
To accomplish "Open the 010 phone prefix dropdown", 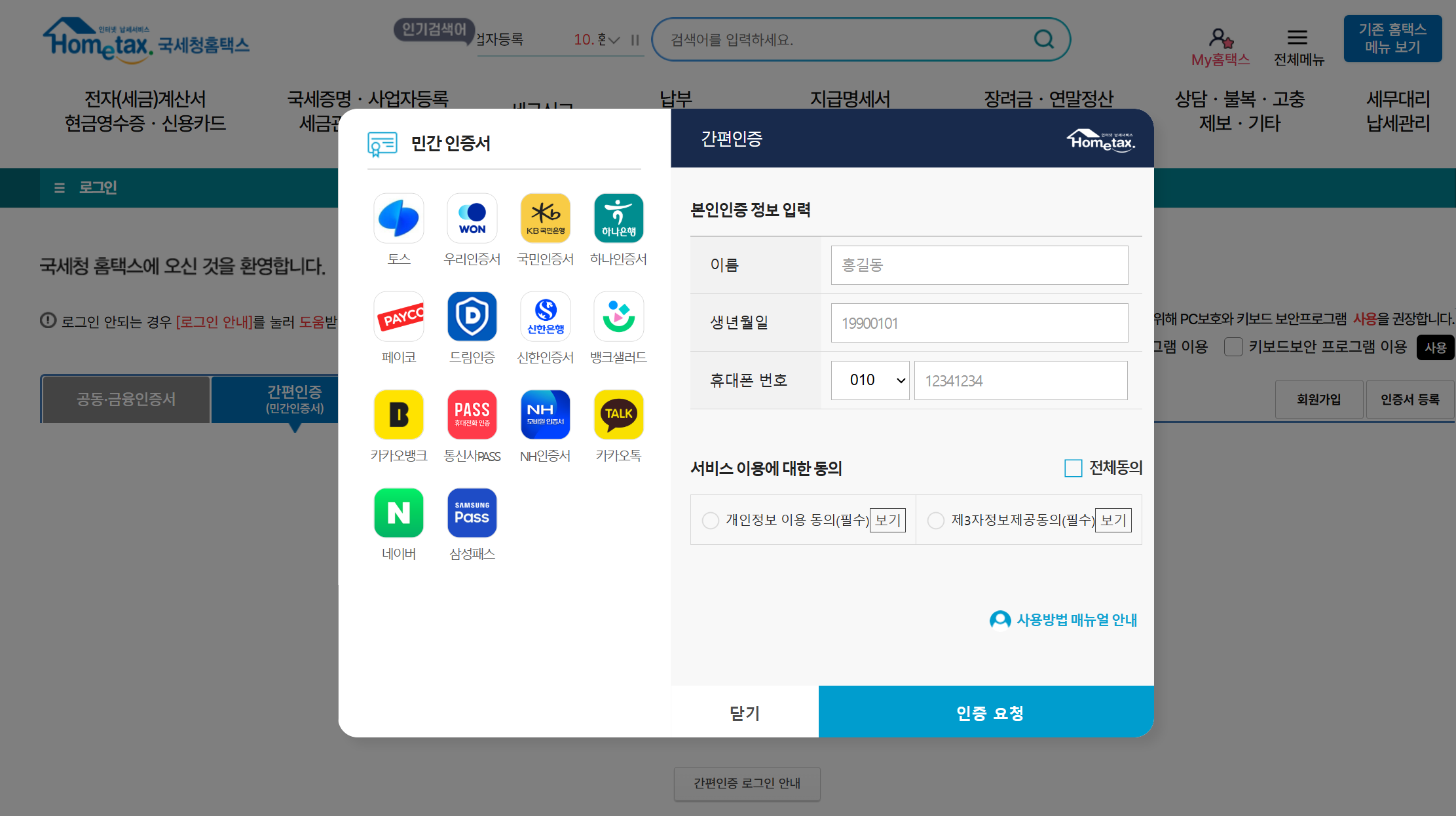I will 870,380.
